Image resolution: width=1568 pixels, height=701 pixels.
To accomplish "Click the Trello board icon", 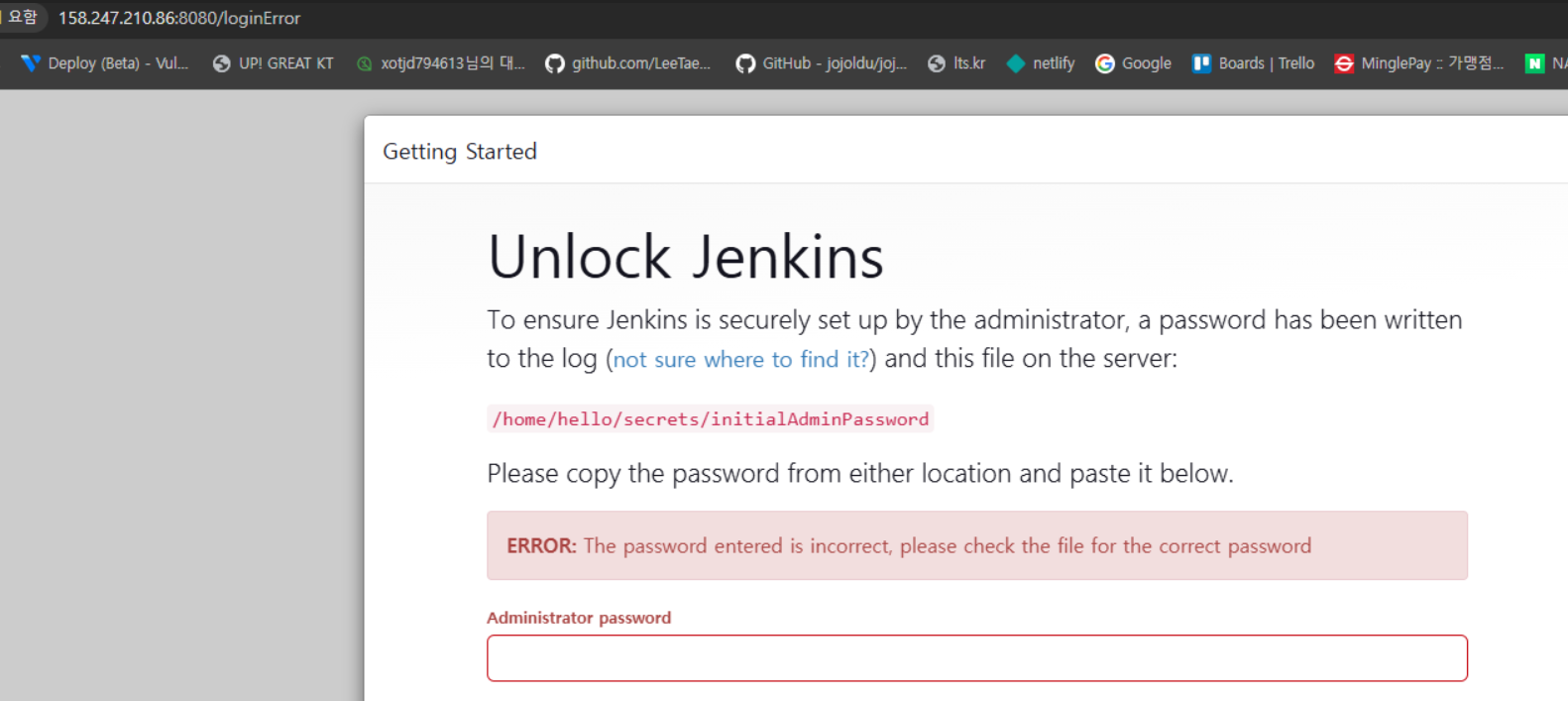I will tap(1201, 63).
